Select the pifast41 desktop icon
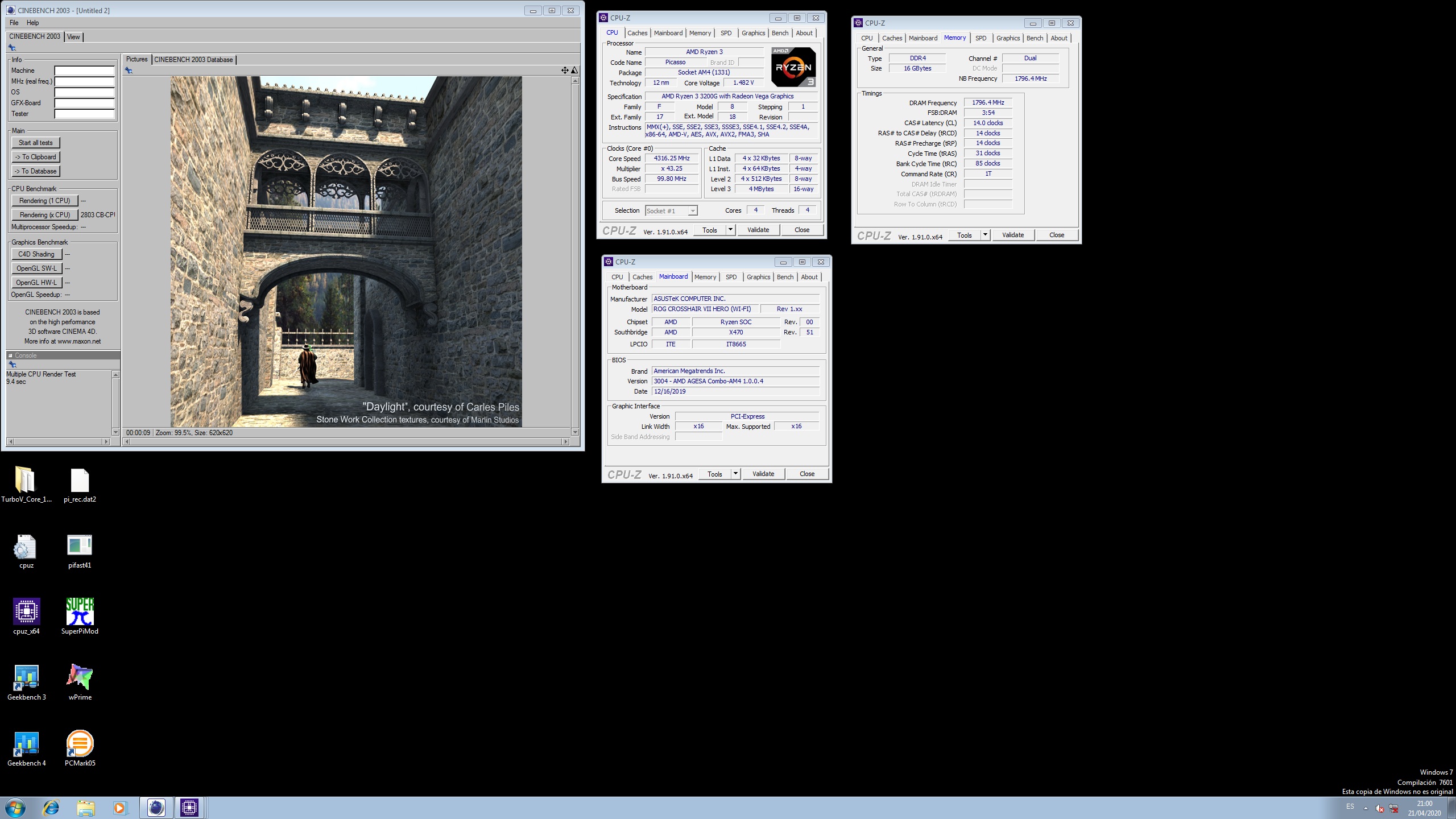This screenshot has height=819, width=1456. (80, 551)
